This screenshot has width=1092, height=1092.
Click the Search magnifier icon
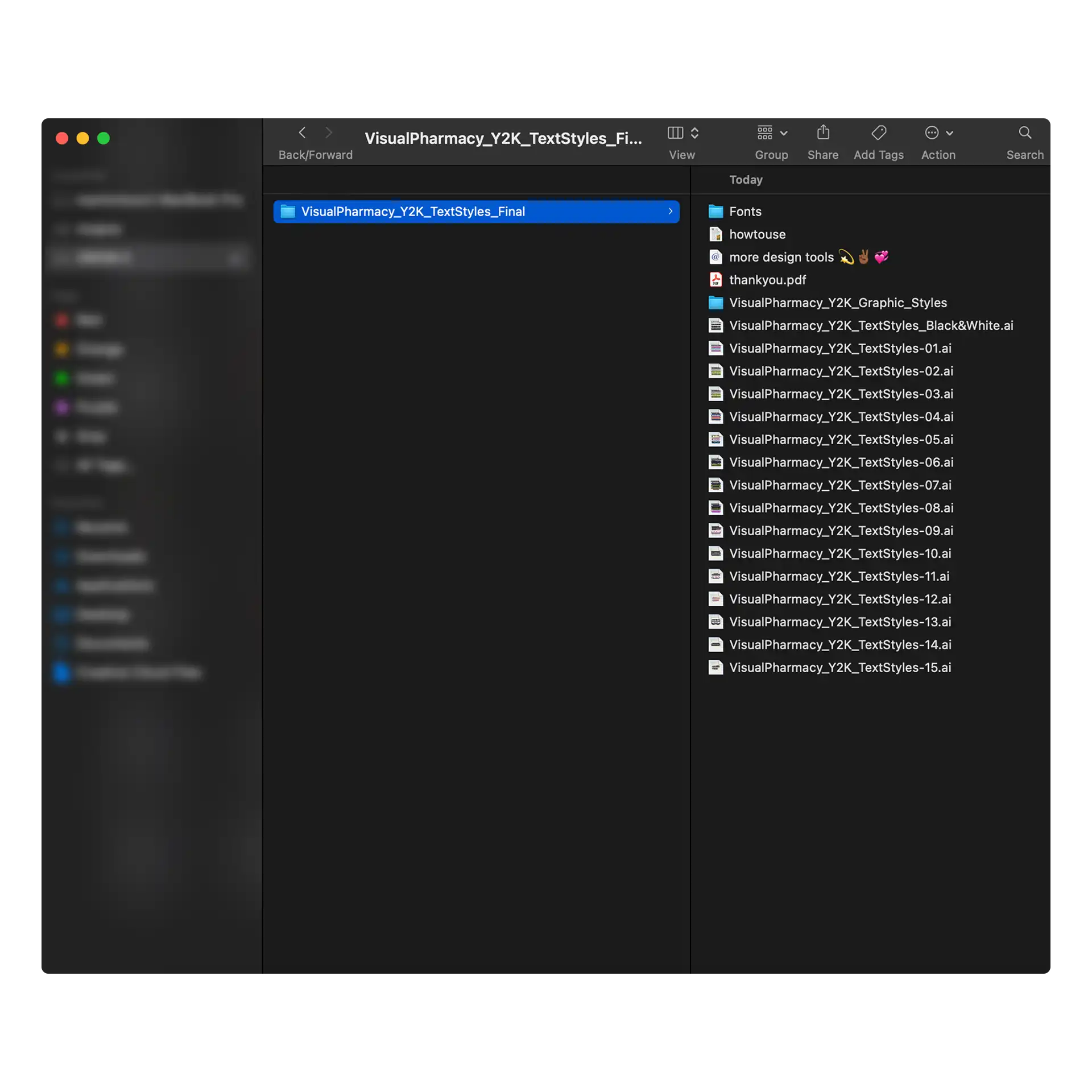click(1024, 133)
